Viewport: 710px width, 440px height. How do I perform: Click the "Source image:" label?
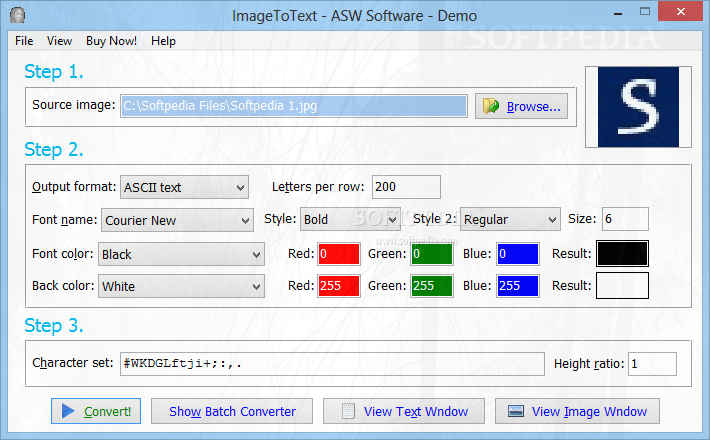74,105
